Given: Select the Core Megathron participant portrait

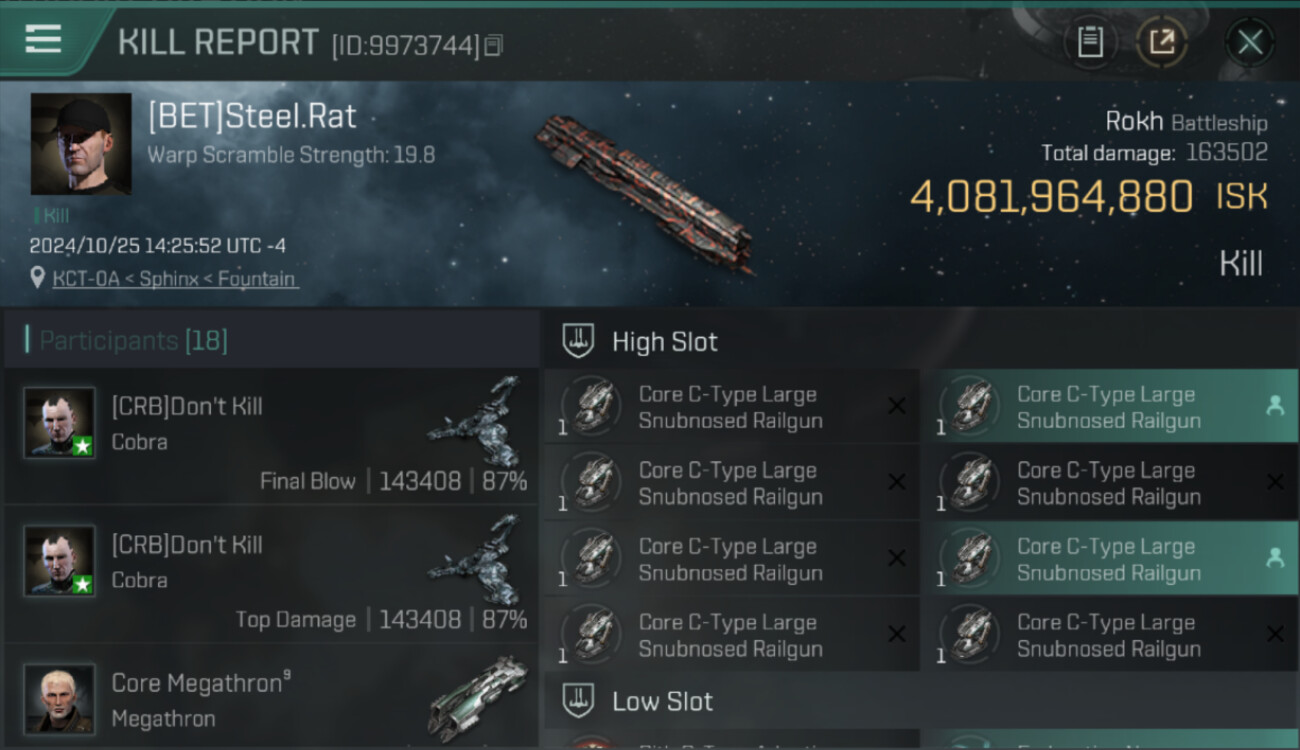Looking at the screenshot, I should point(60,697).
